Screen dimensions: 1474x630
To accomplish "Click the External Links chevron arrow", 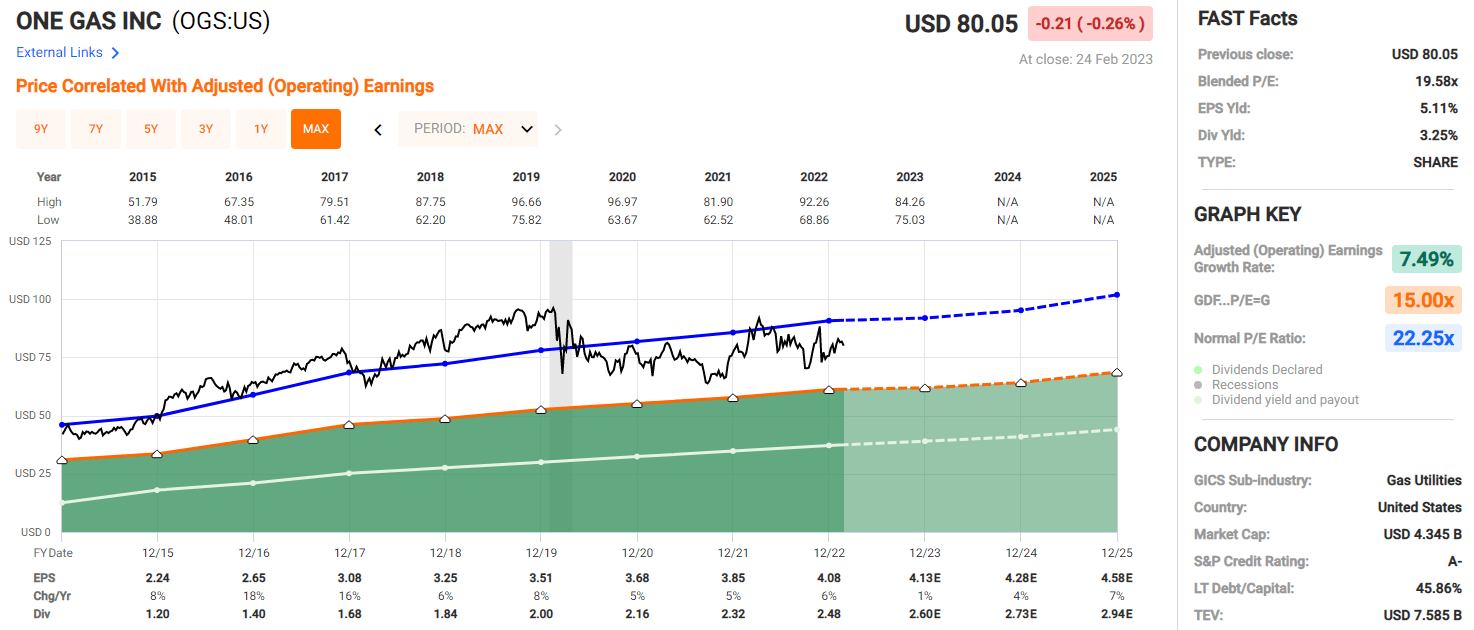I will click(x=115, y=53).
